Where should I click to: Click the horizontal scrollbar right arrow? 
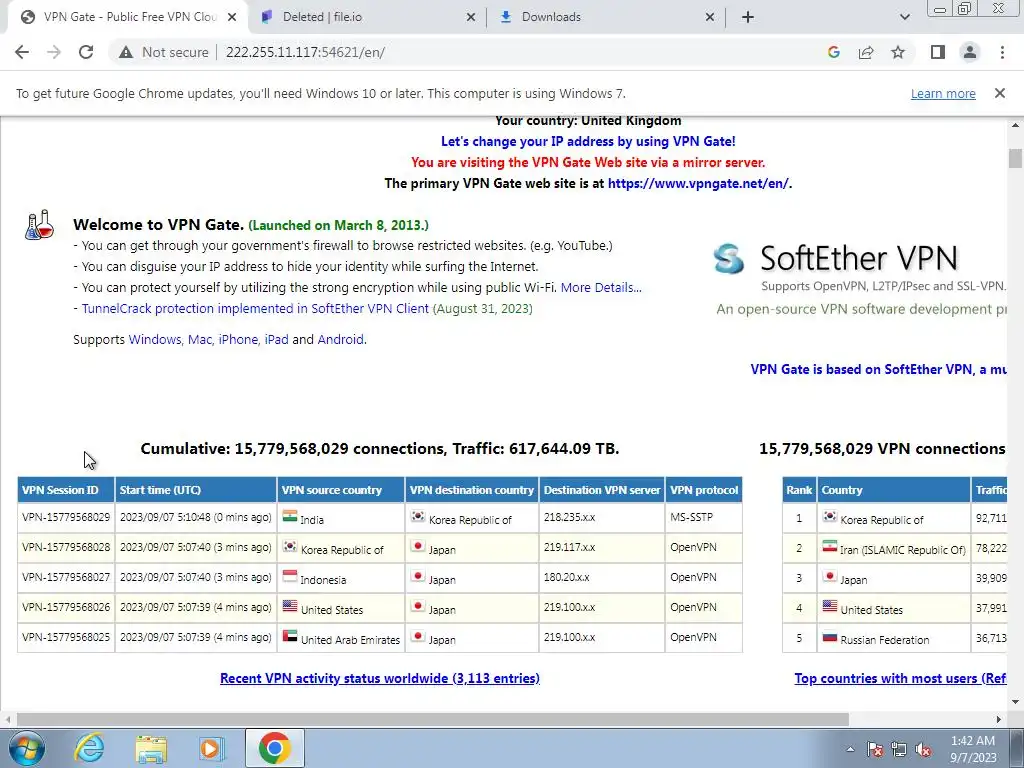[999, 720]
